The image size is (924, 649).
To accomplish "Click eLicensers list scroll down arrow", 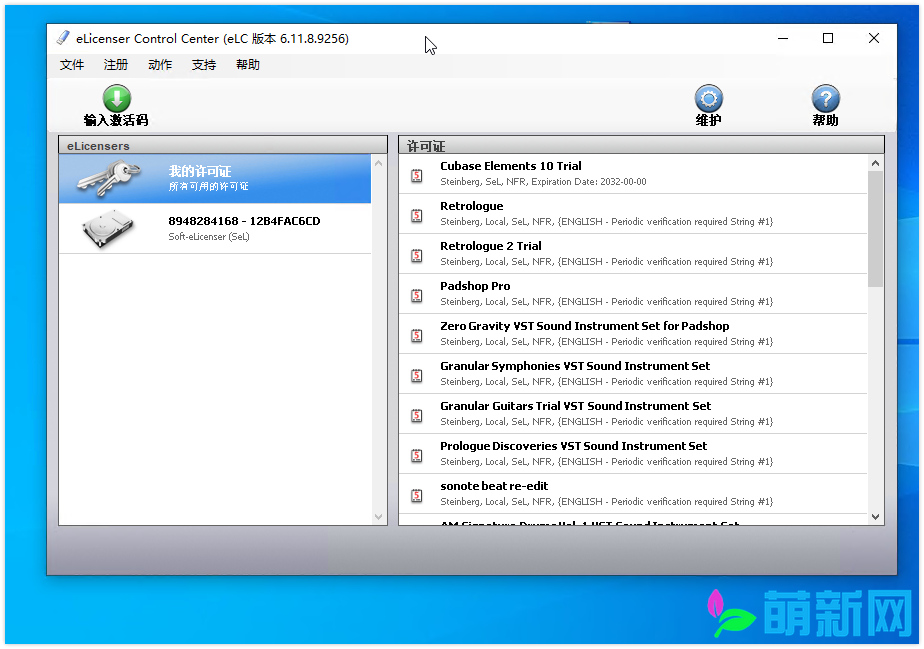I will (378, 517).
